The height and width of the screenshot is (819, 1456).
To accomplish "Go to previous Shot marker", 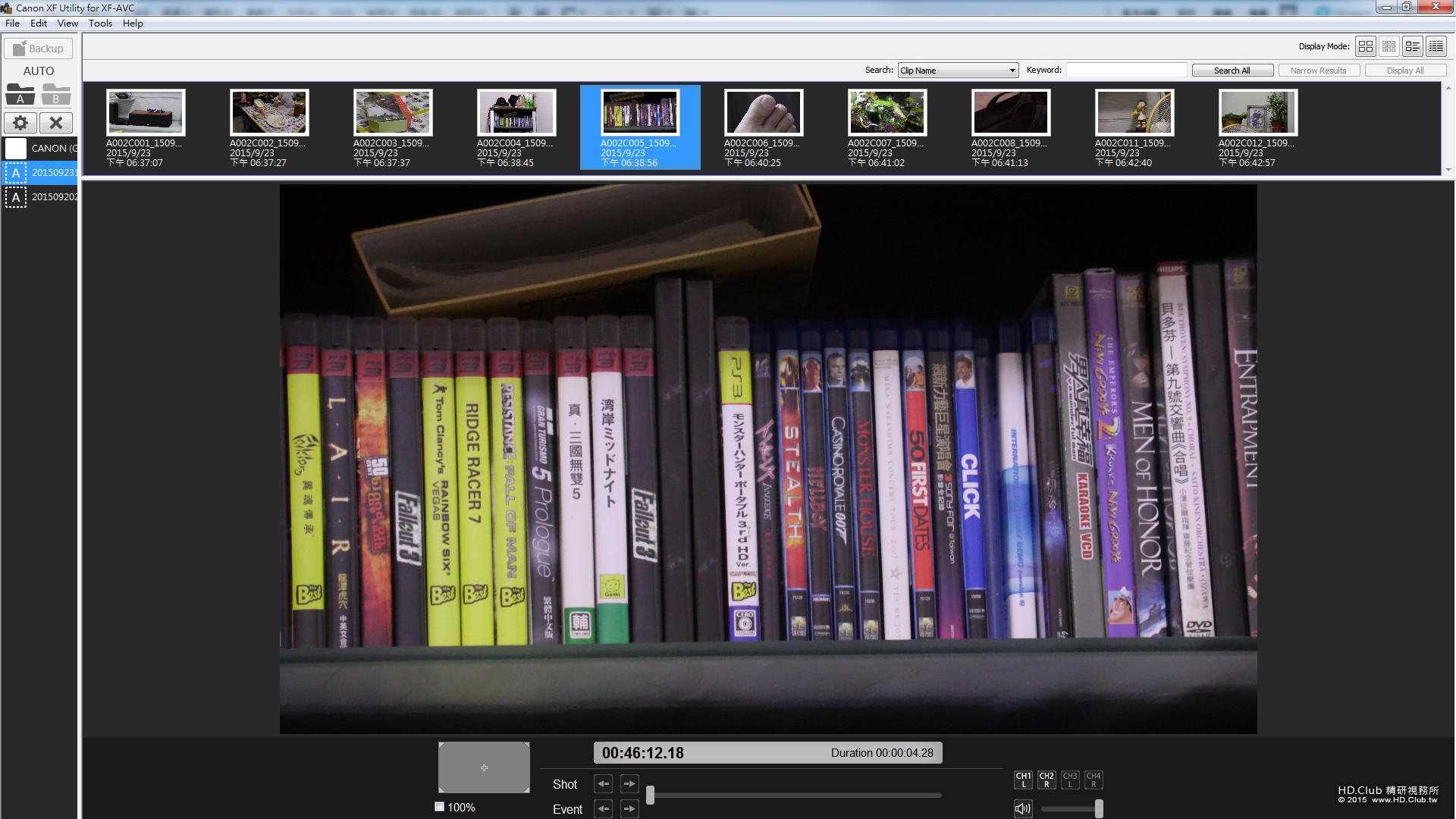I will click(603, 784).
